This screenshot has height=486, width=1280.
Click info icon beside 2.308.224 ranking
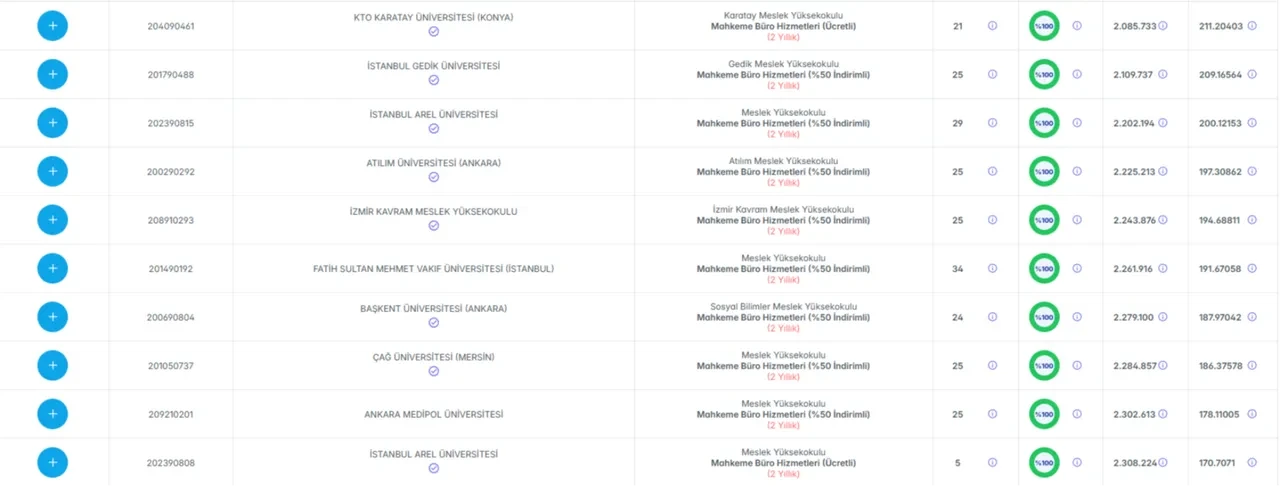coord(1162,463)
